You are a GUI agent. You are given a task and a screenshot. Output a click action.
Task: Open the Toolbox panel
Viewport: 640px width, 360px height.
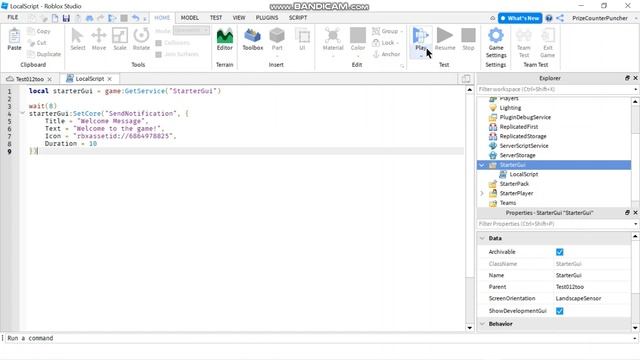point(253,39)
